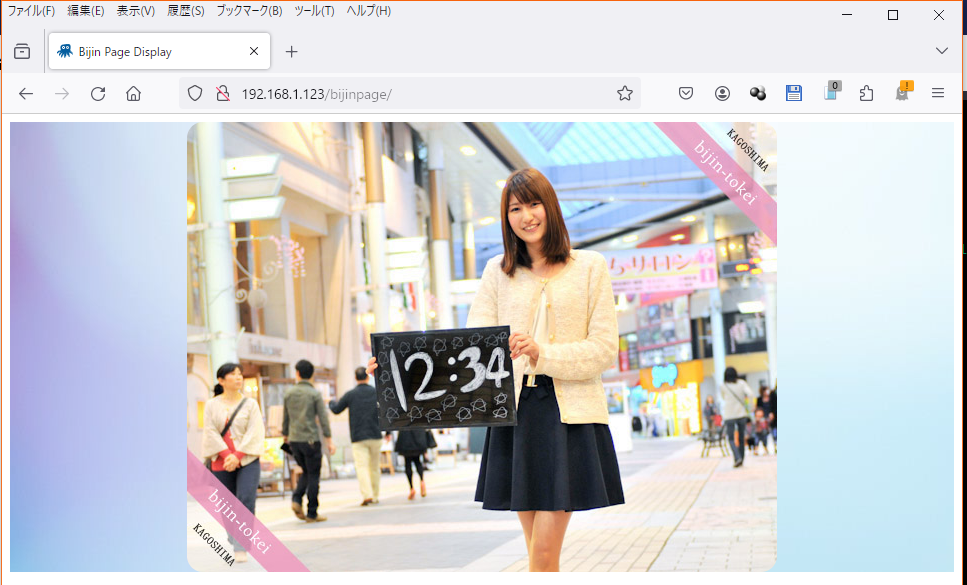Open the browser home page

133,93
